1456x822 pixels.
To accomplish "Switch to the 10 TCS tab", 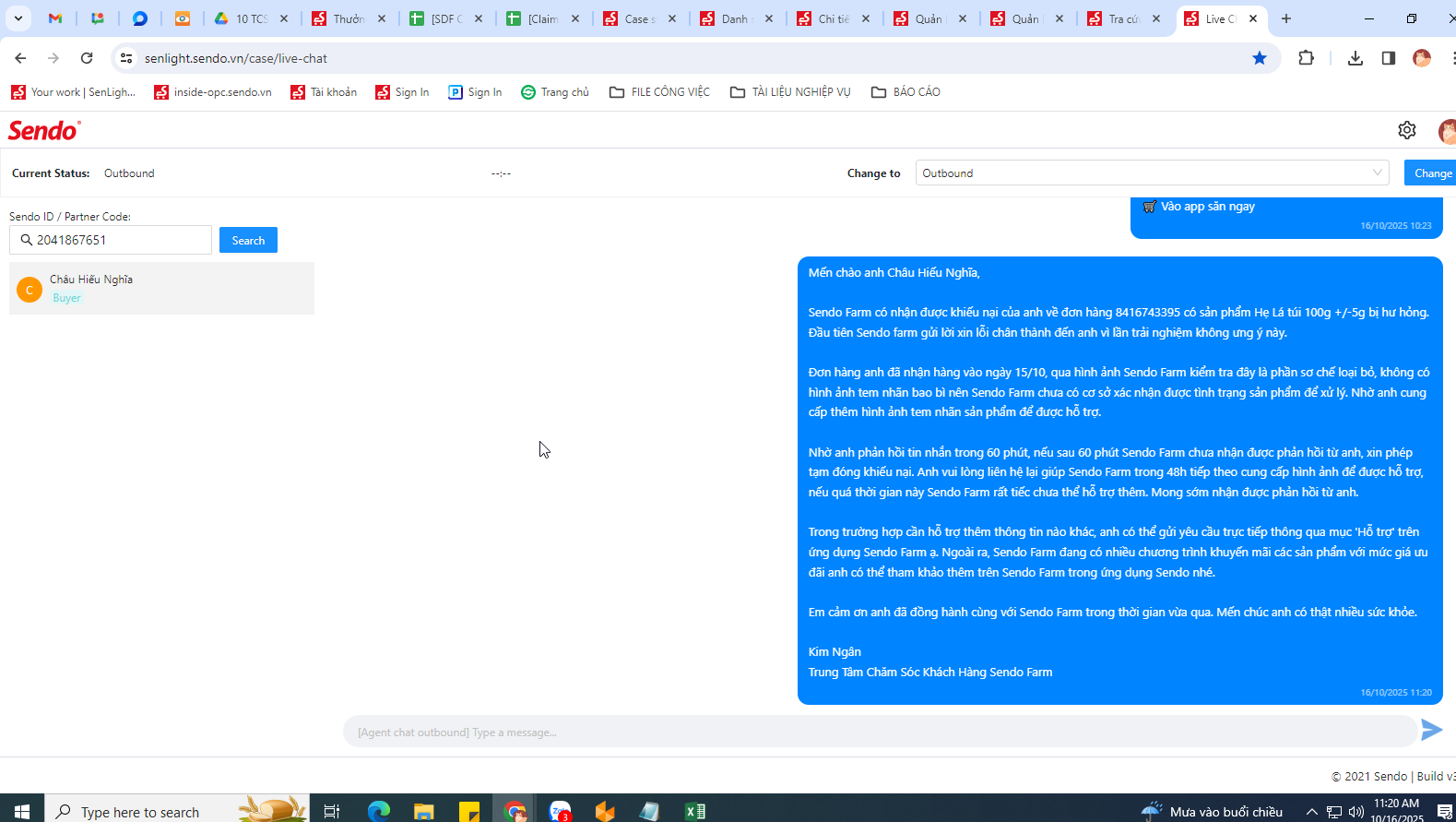I will [251, 18].
